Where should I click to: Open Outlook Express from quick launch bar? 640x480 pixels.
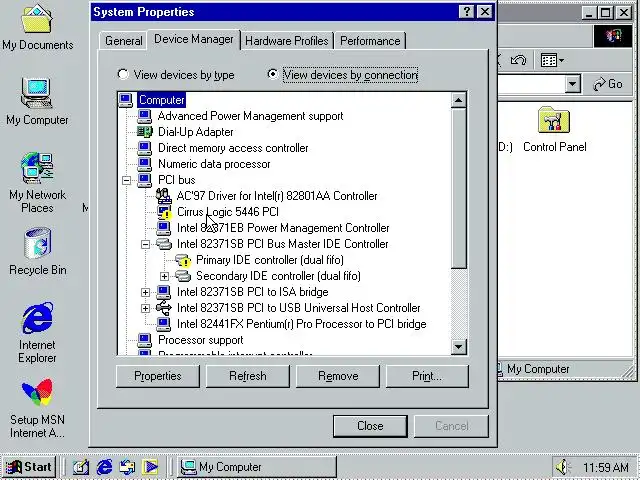[127, 467]
